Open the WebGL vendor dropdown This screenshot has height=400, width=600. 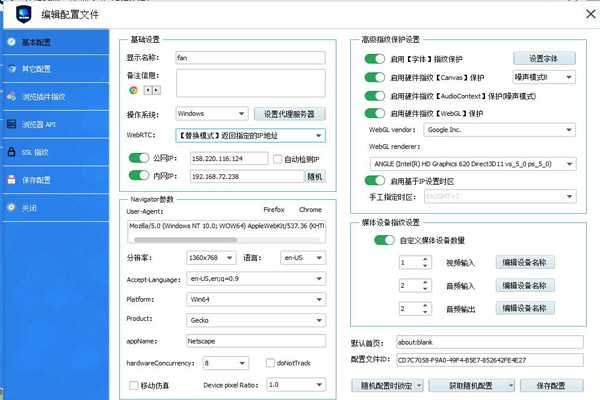499,130
